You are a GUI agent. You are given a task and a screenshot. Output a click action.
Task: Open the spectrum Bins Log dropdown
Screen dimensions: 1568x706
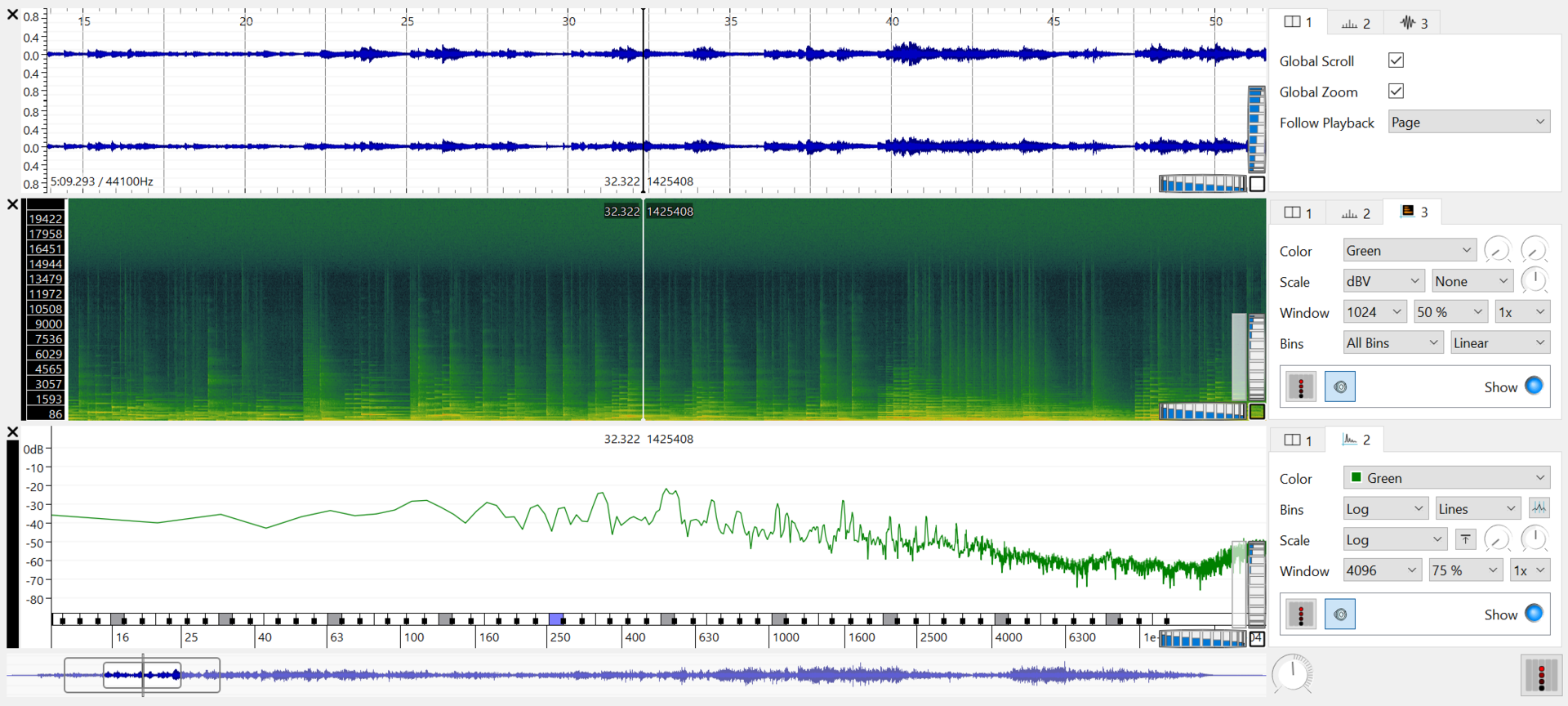tap(1385, 508)
